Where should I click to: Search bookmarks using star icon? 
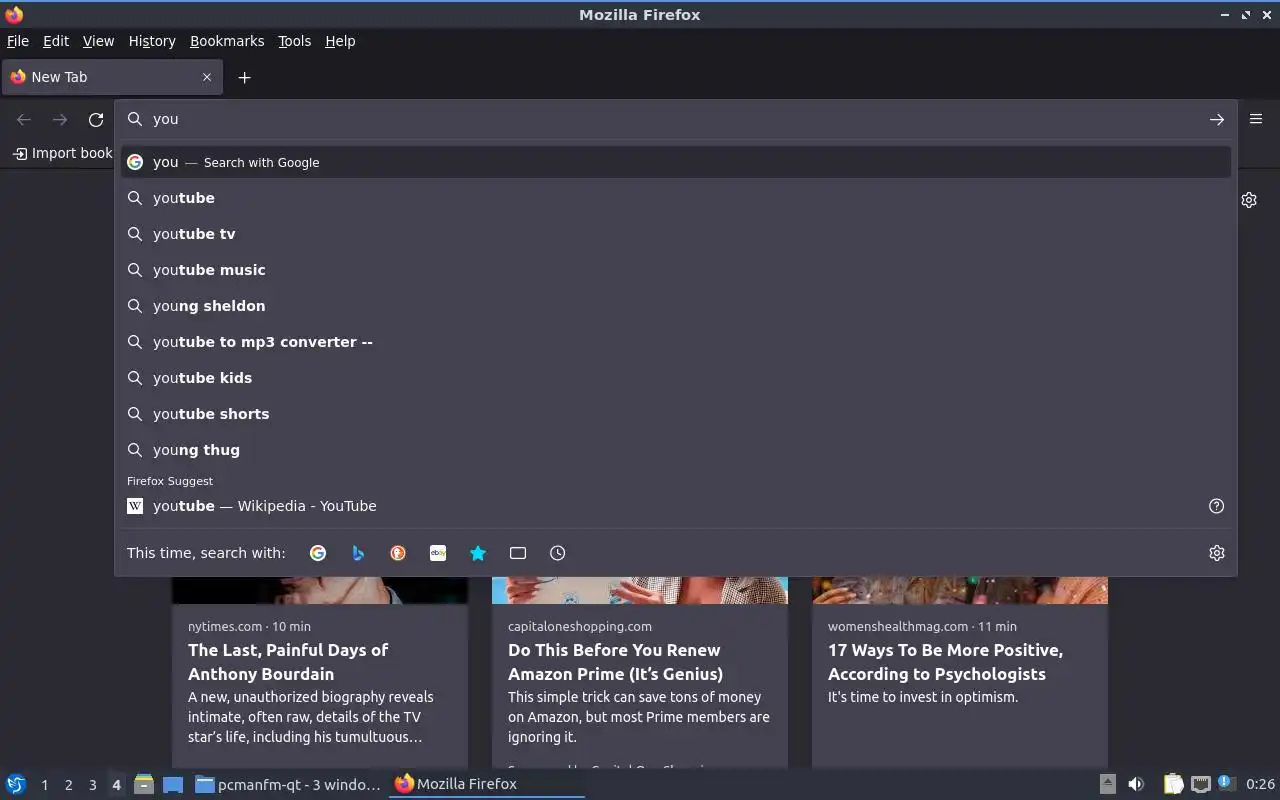coord(478,553)
